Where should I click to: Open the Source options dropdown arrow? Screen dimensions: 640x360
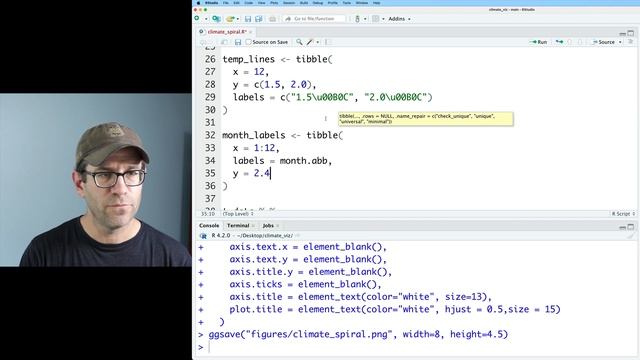click(620, 42)
